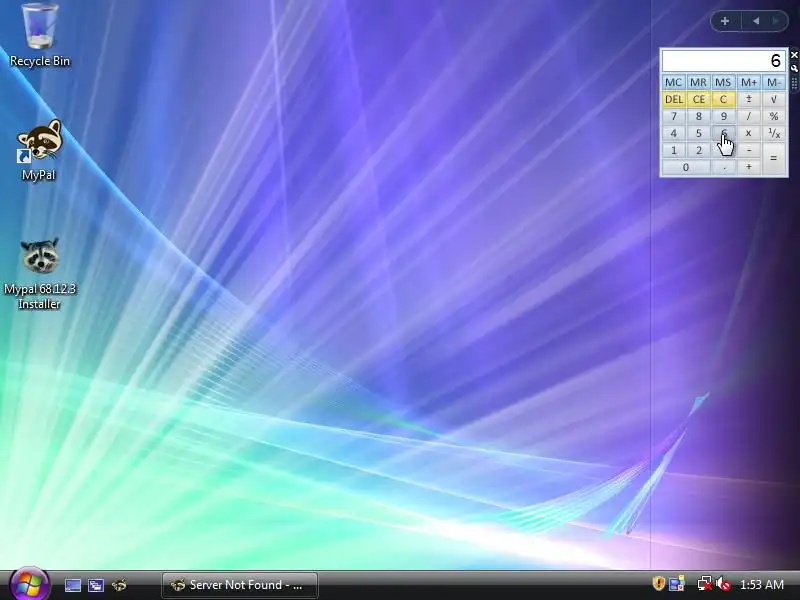Image resolution: width=800 pixels, height=600 pixels.
Task: Open Windows Security Alerts shield tray icon
Action: pyautogui.click(x=659, y=583)
